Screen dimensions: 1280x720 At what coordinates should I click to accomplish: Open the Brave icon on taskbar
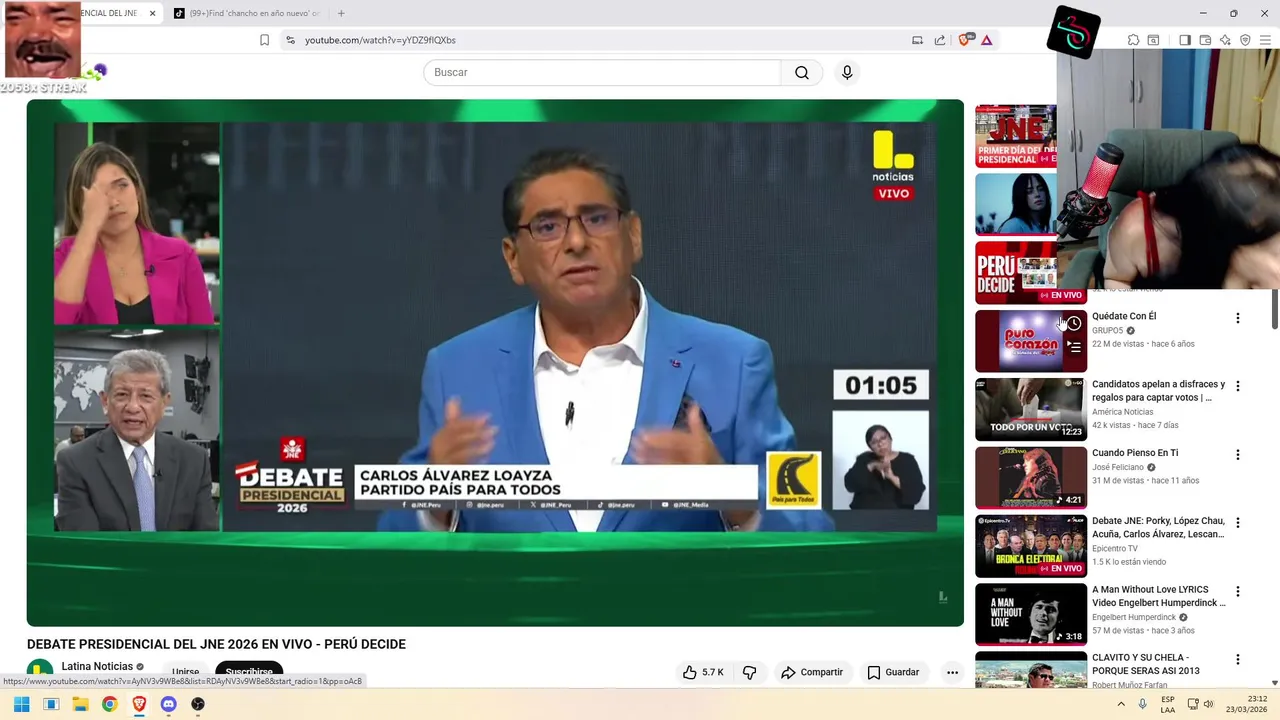(139, 704)
